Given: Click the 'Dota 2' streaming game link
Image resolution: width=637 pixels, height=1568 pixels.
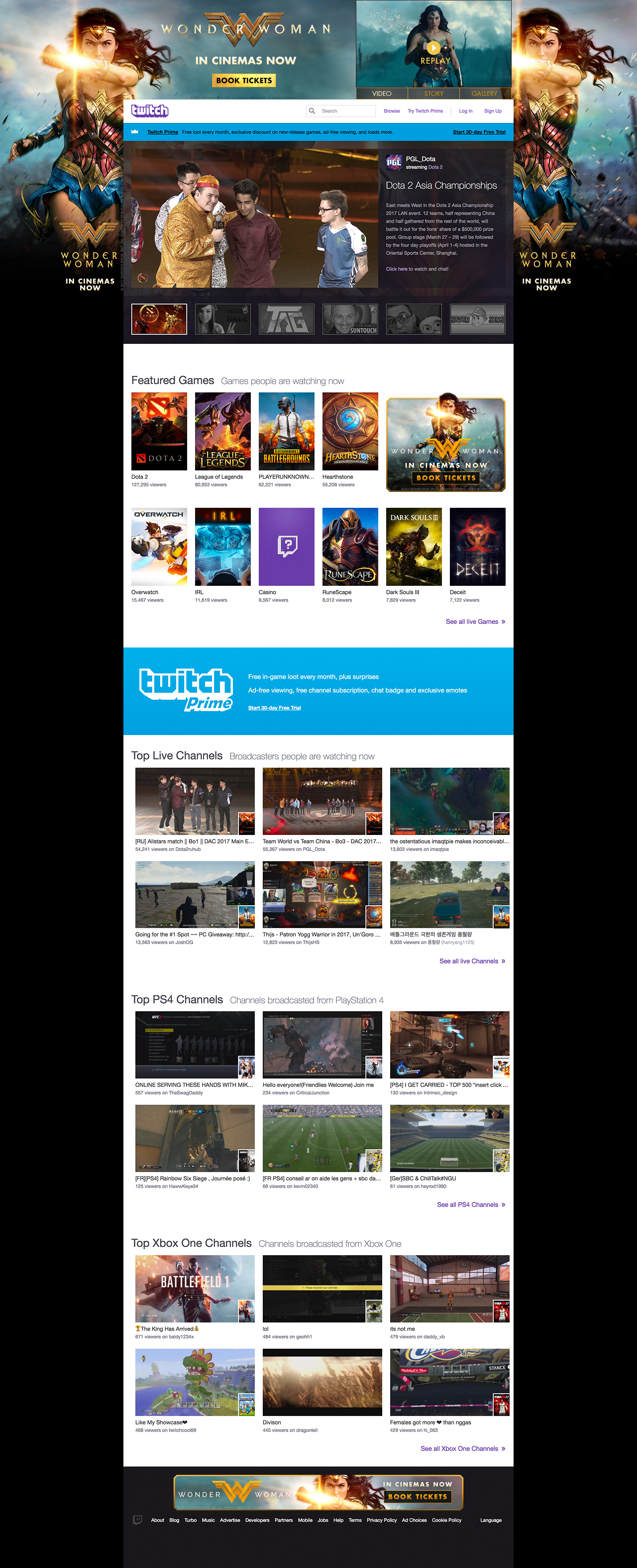Looking at the screenshot, I should [x=436, y=167].
